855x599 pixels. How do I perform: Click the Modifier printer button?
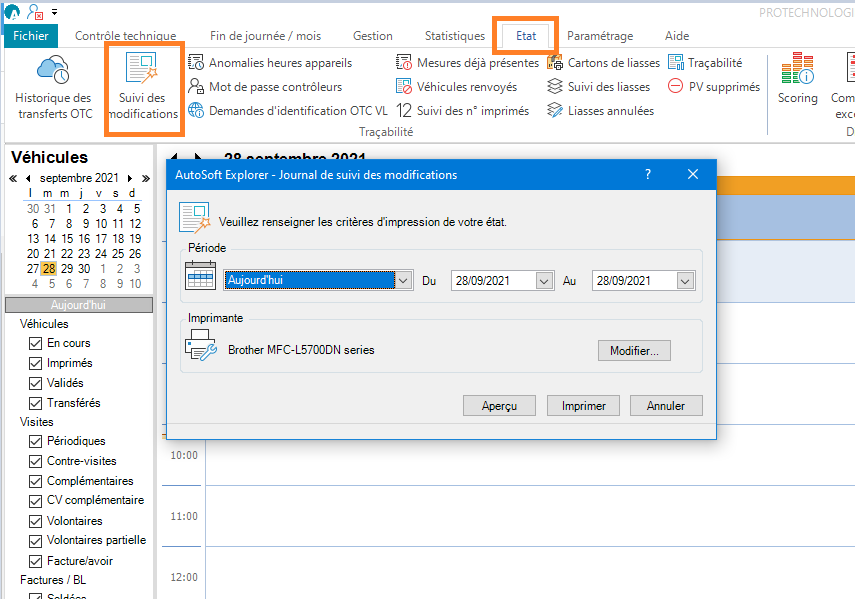click(x=637, y=350)
